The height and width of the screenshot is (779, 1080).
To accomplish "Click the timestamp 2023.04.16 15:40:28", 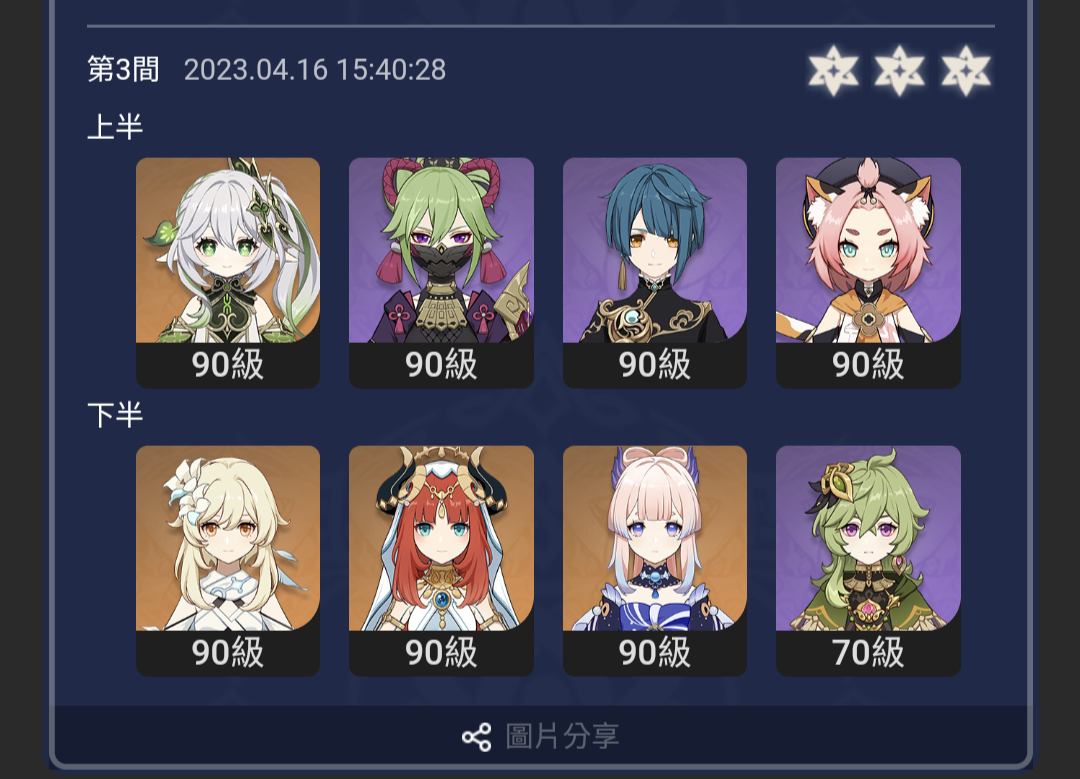I will [315, 70].
